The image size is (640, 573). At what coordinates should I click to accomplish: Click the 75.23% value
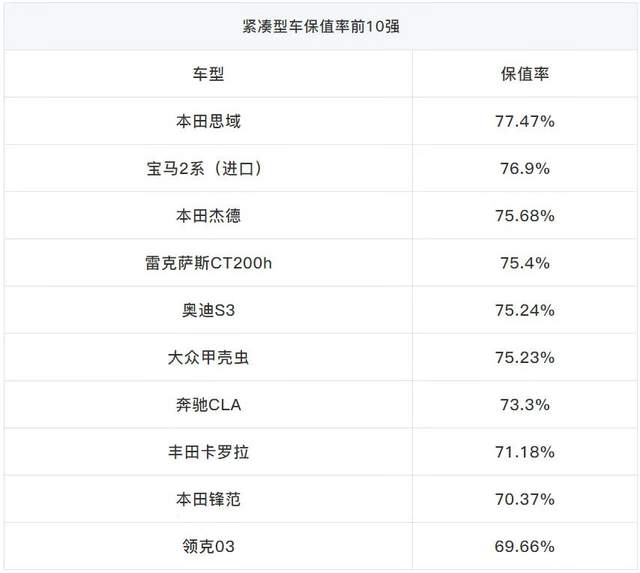coord(525,358)
